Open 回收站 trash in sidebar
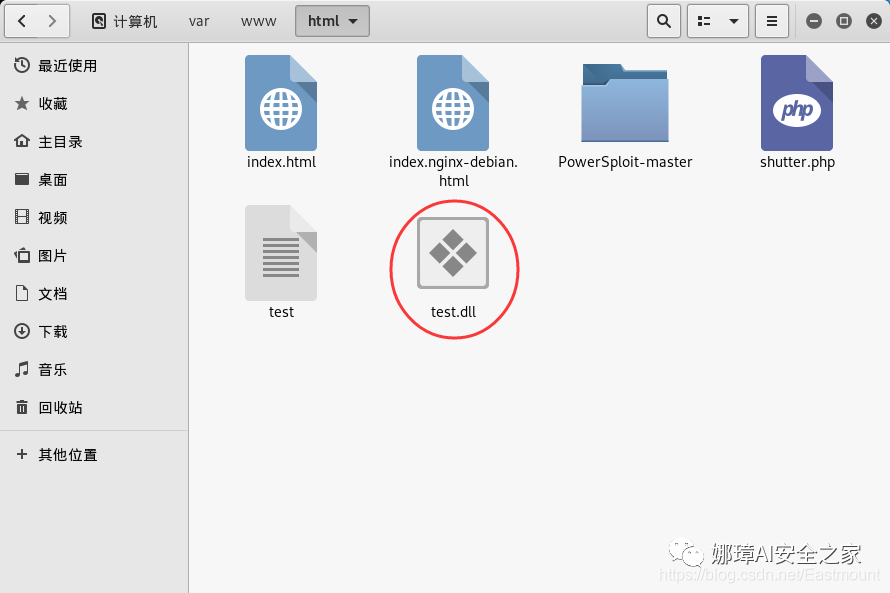This screenshot has height=593, width=890. coord(94,407)
